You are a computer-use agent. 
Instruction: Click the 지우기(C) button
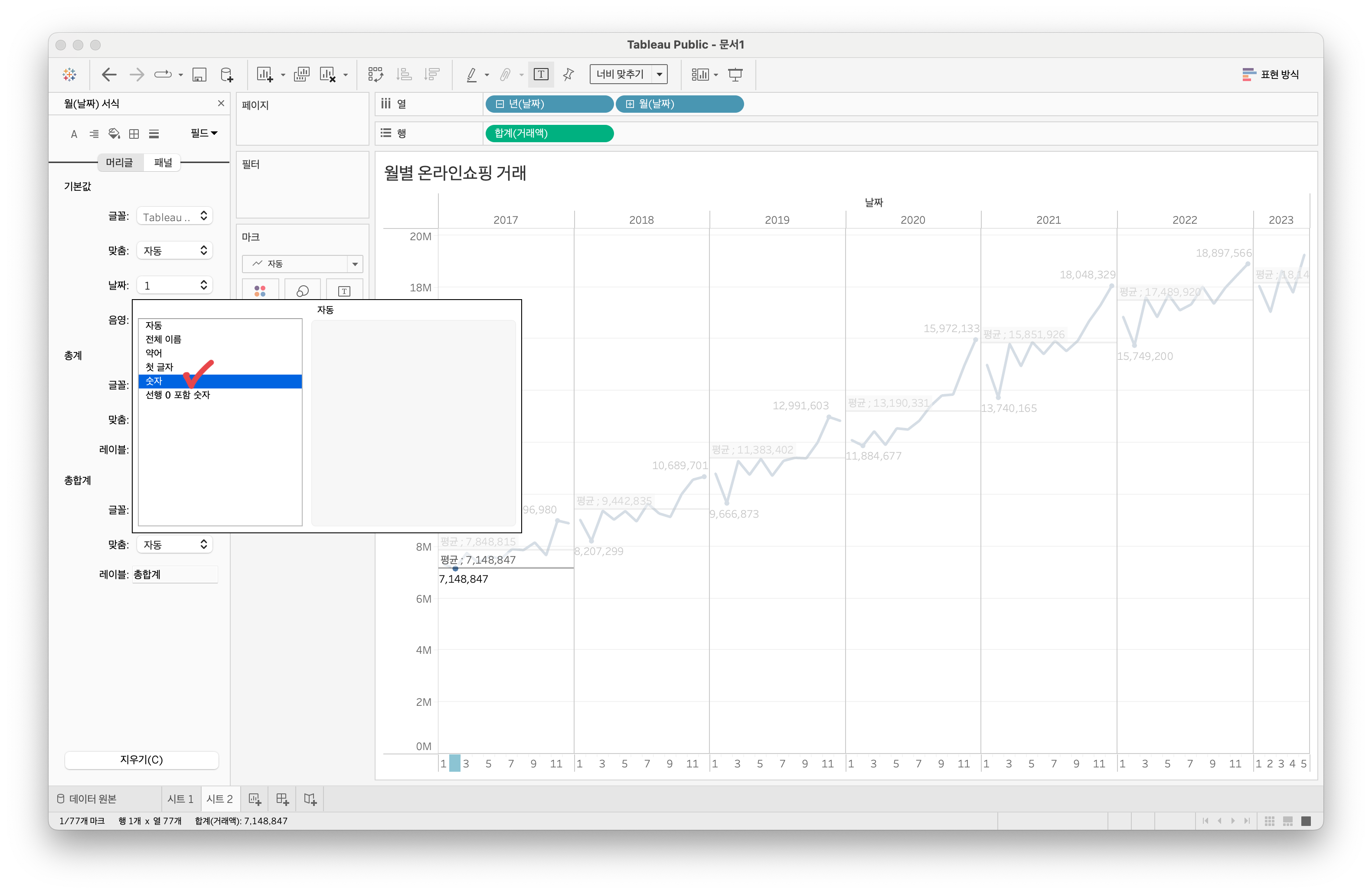click(x=141, y=760)
